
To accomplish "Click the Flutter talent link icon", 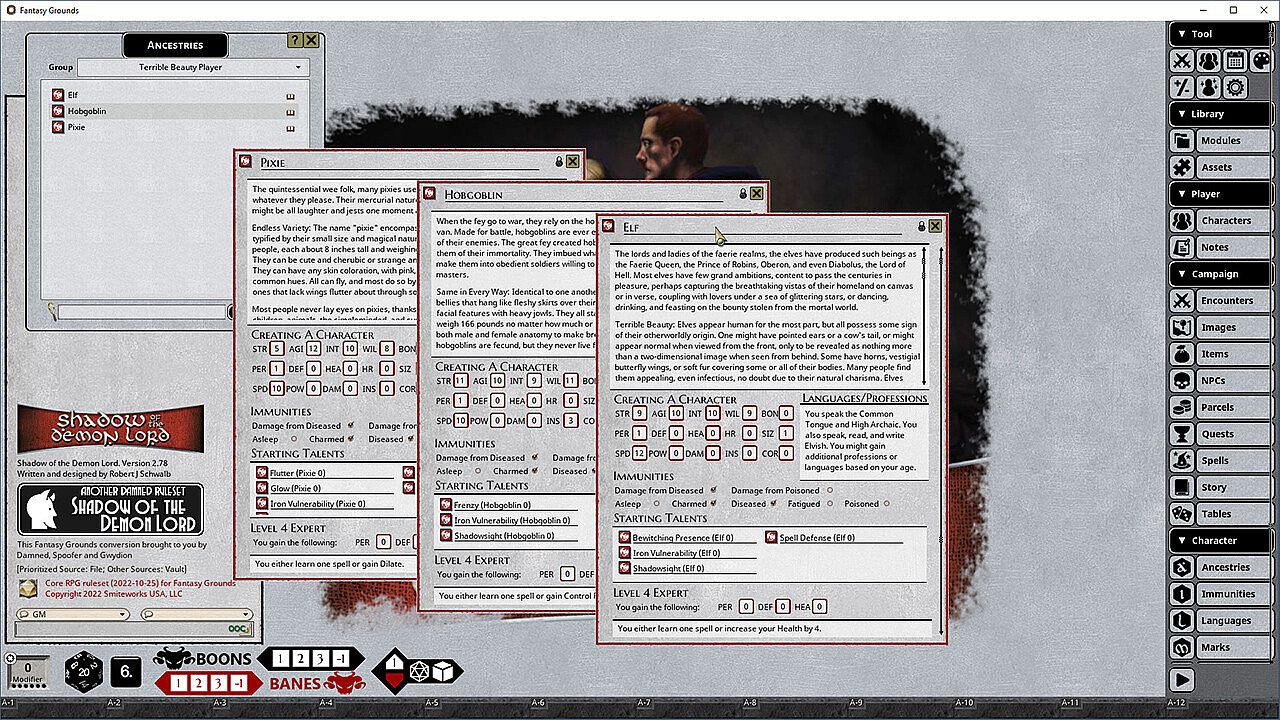I will [x=262, y=473].
